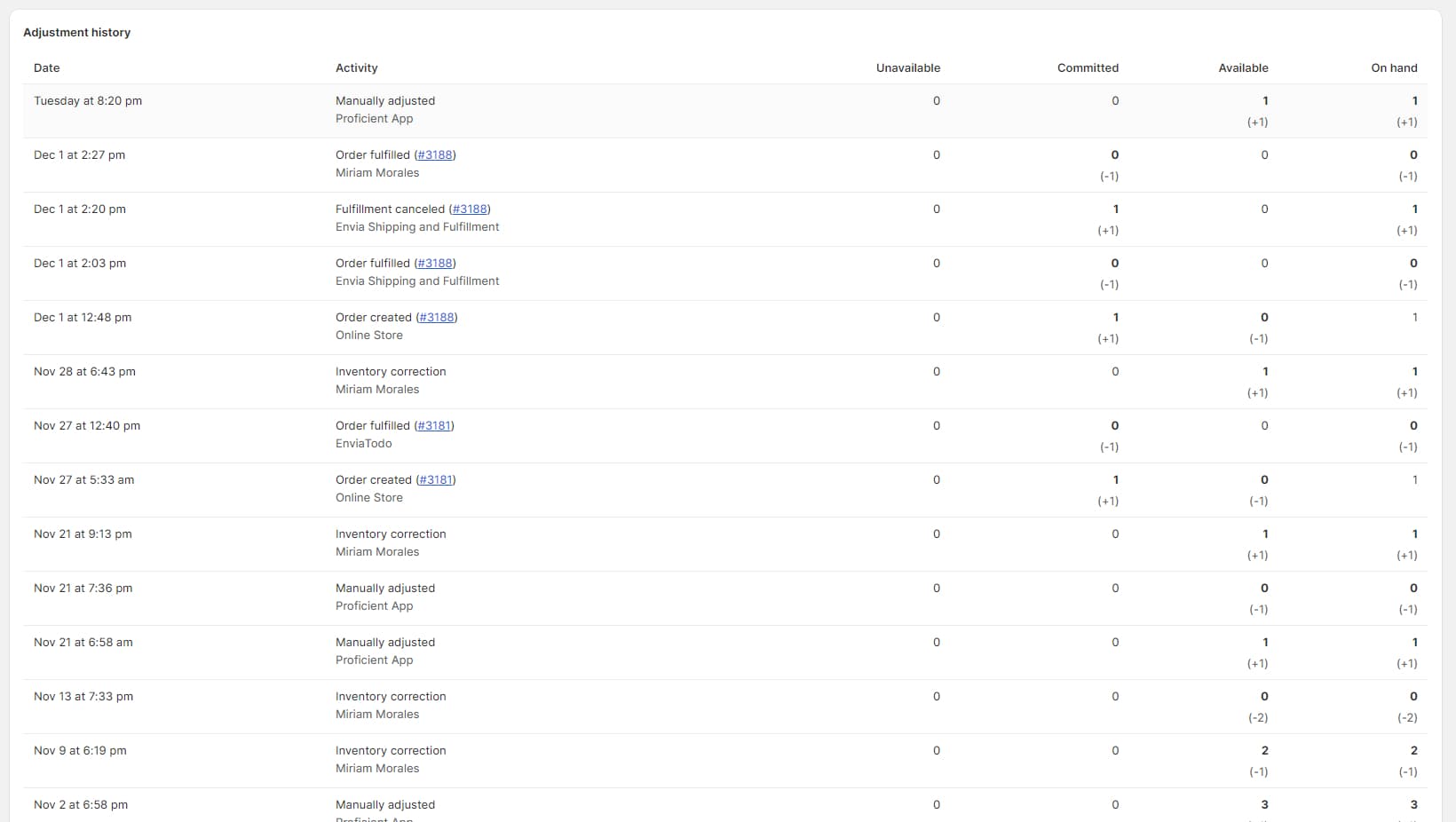Click the Activity column header
This screenshot has height=822, width=1456.
point(357,68)
